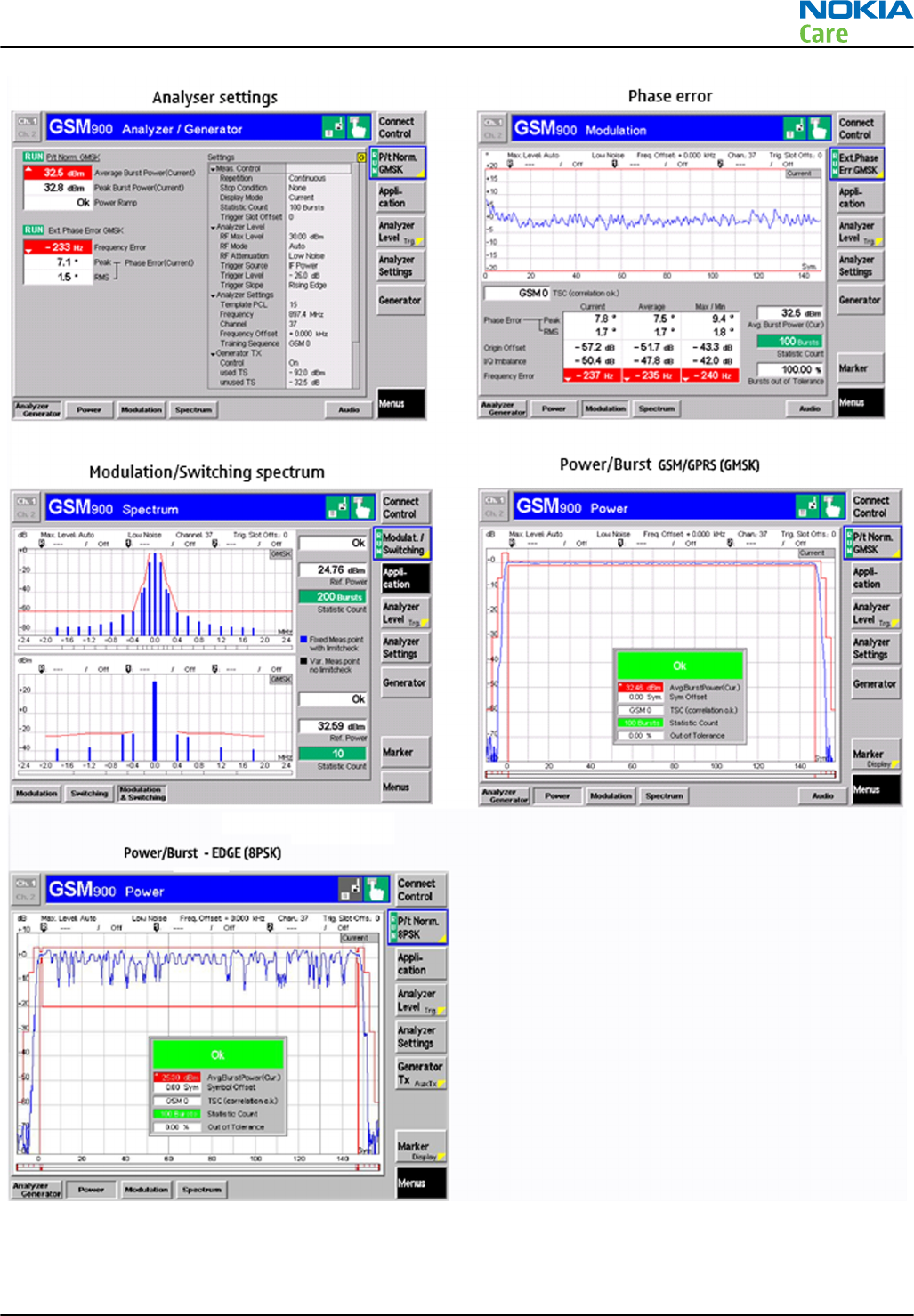Select Modulation hotkey tab in Analyser settings window
Screen dimensions: 914x1316
(x=142, y=410)
